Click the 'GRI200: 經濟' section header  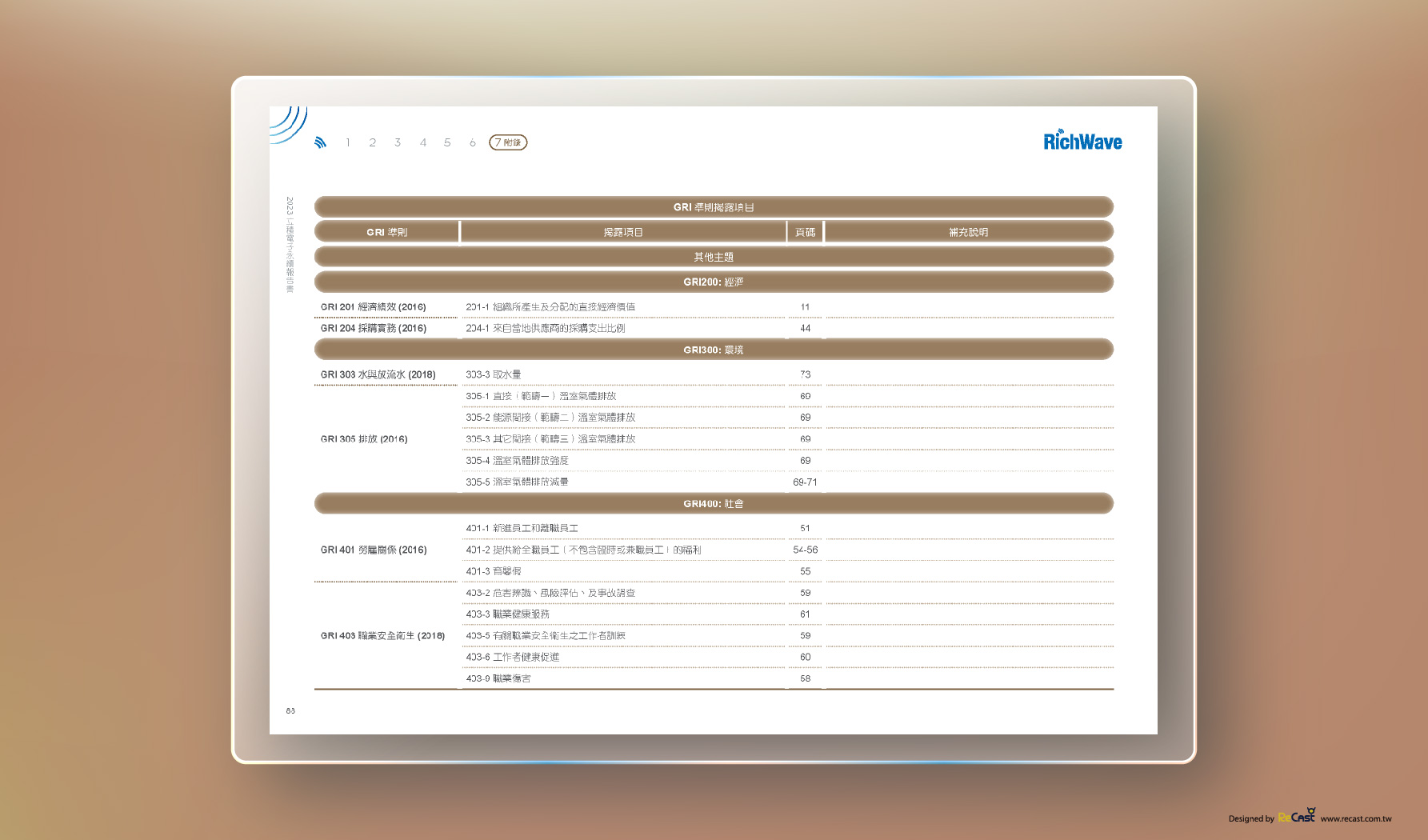[714, 282]
